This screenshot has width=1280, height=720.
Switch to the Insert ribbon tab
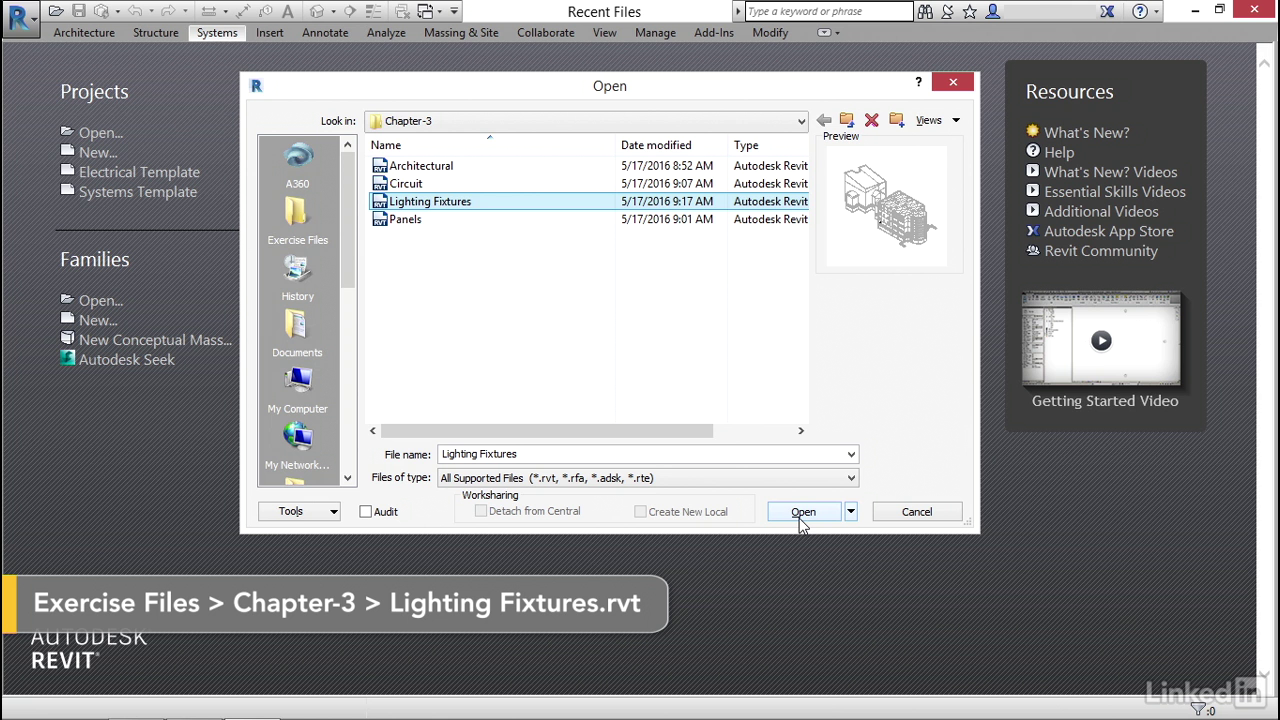pos(270,33)
